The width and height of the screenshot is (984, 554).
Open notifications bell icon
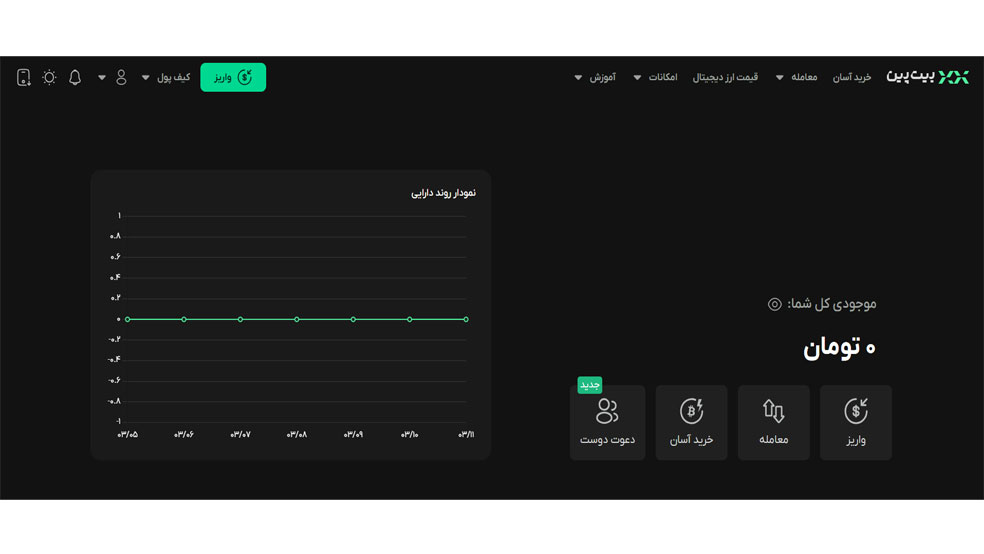click(x=75, y=77)
